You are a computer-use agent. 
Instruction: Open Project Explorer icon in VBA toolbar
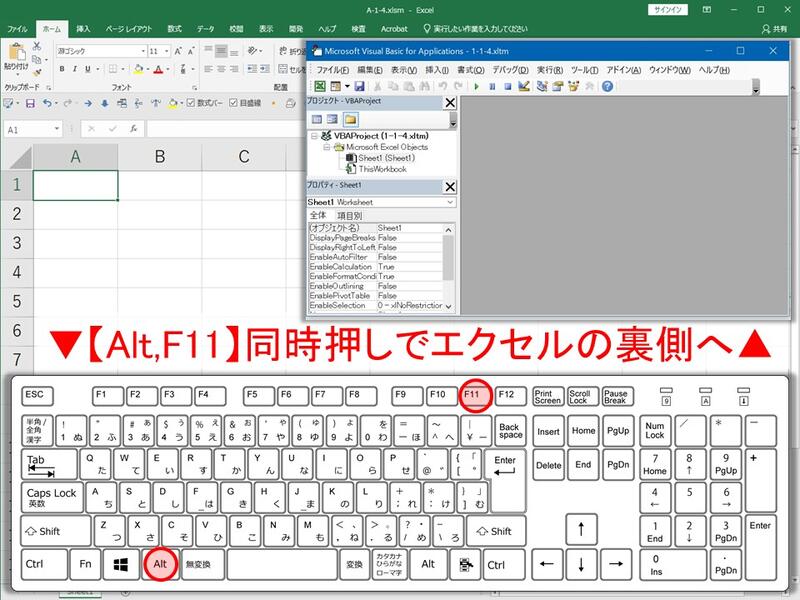pos(541,86)
